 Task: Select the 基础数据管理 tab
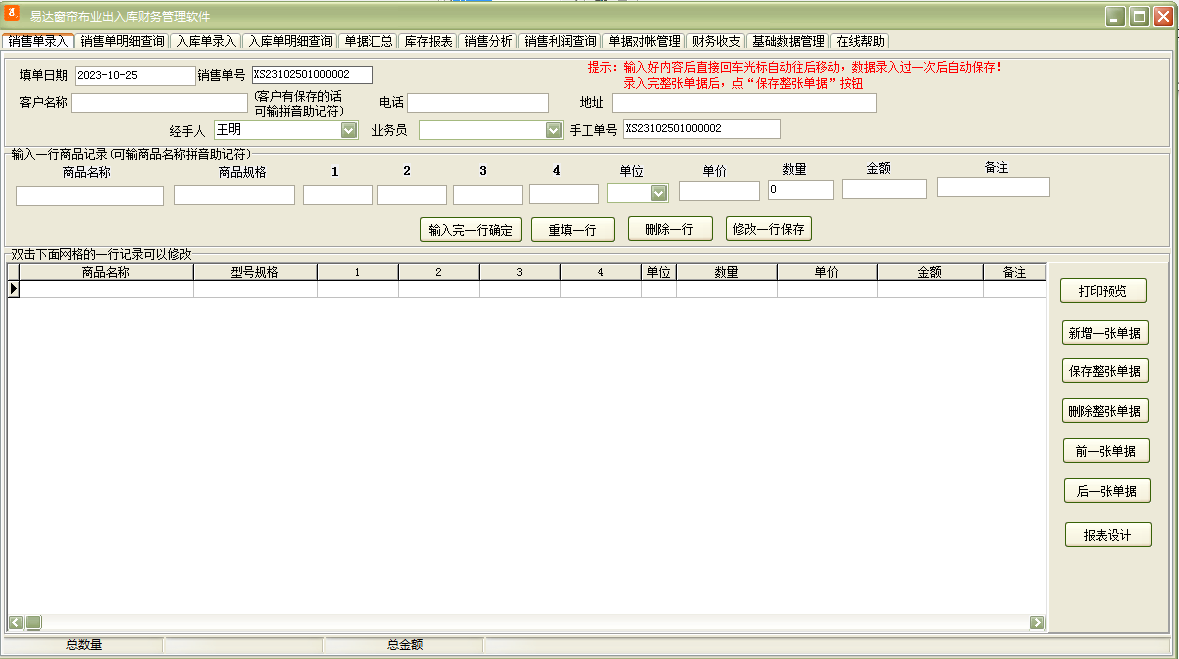pyautogui.click(x=788, y=41)
